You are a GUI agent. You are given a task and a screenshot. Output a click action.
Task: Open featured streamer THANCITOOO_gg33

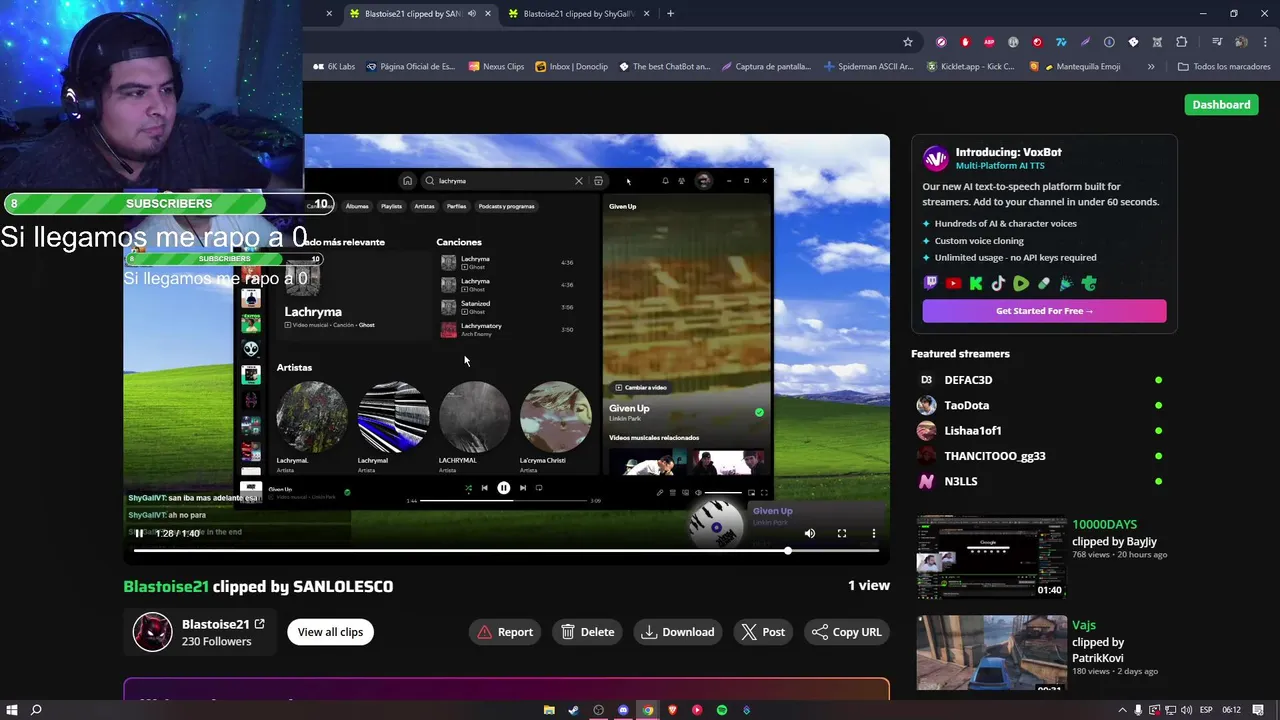pyautogui.click(x=994, y=456)
